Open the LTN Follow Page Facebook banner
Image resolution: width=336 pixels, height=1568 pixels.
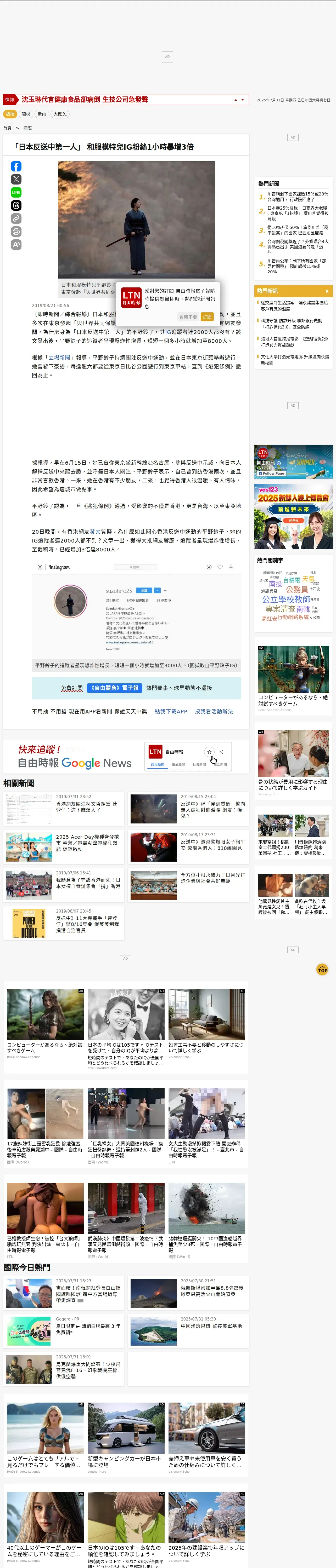(294, 462)
